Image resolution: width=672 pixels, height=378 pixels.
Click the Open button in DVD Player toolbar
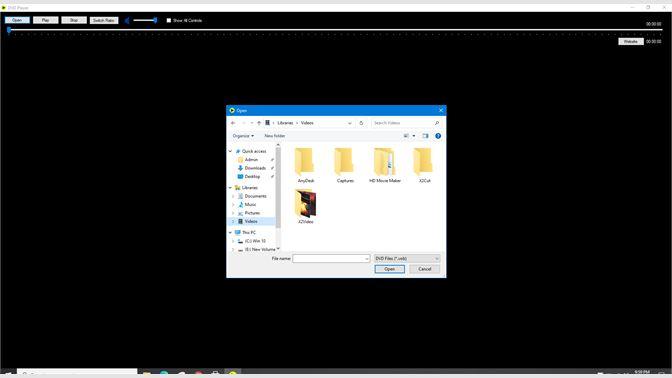(x=17, y=20)
